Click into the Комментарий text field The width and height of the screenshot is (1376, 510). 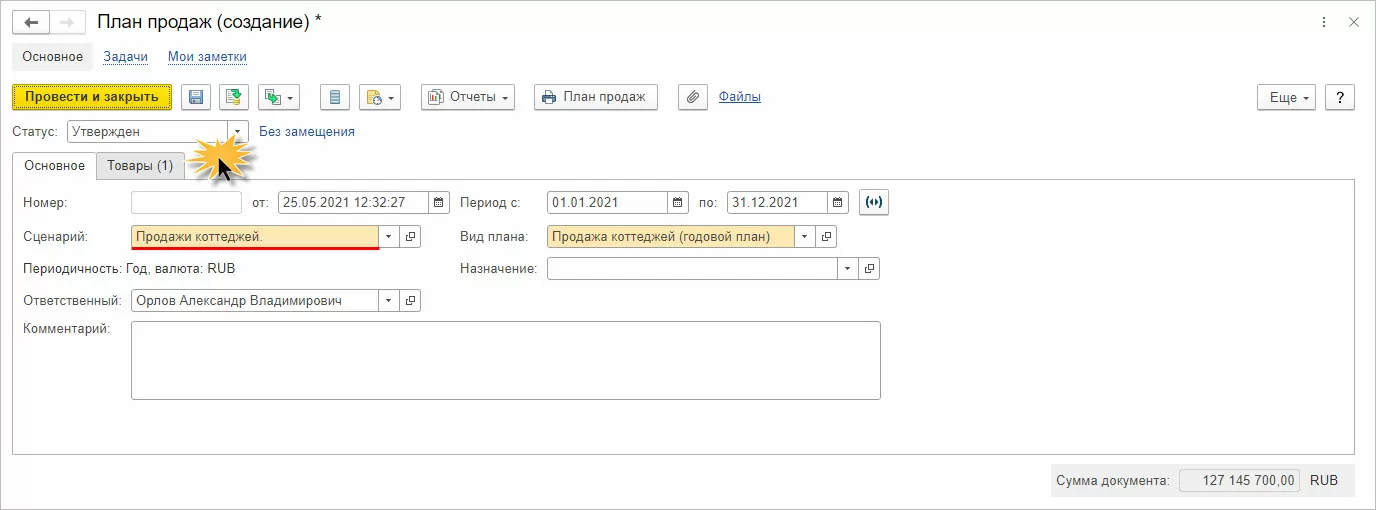click(505, 360)
